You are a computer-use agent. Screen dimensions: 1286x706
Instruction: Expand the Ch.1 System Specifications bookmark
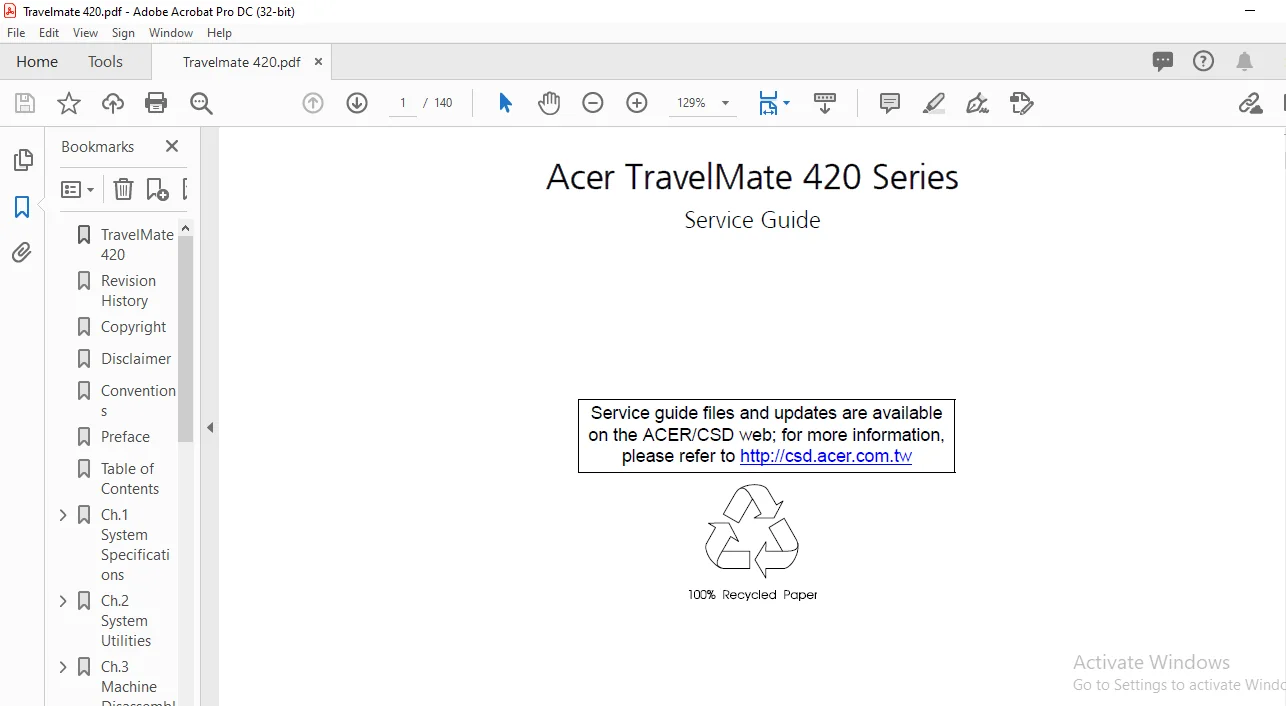click(x=63, y=515)
